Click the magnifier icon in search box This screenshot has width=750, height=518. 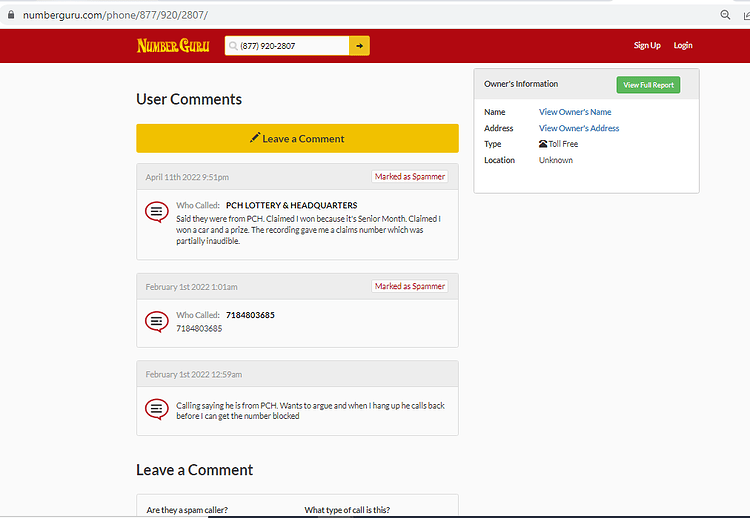click(233, 46)
